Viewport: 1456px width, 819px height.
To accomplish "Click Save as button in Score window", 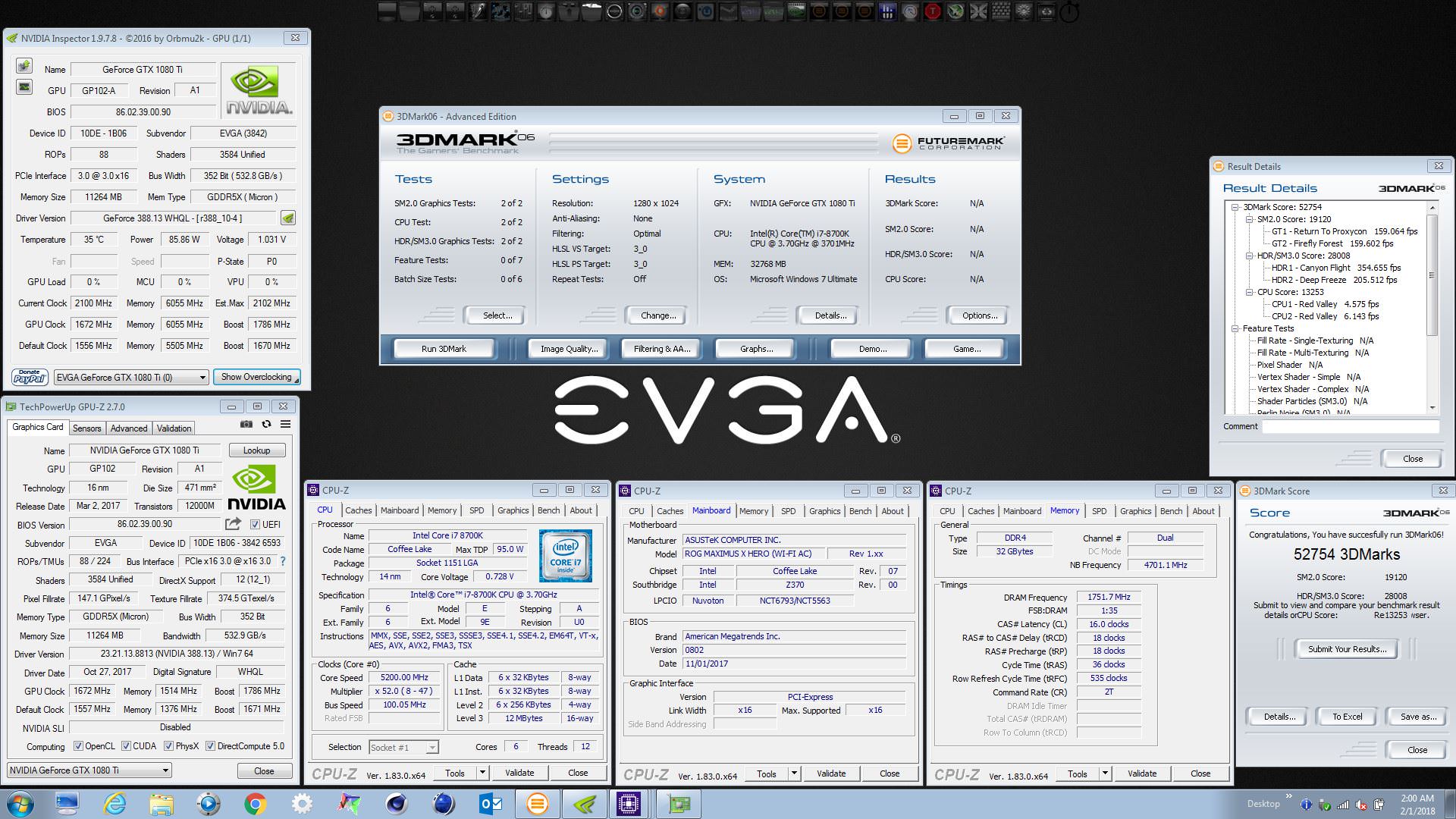I will coord(1417,717).
